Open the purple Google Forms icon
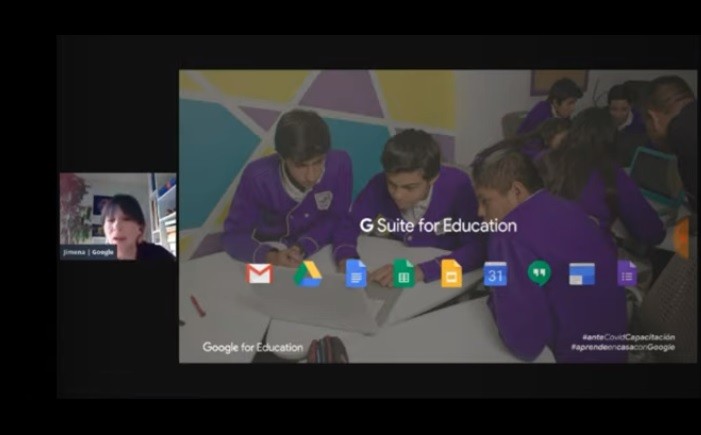This screenshot has width=701, height=435. pyautogui.click(x=627, y=273)
